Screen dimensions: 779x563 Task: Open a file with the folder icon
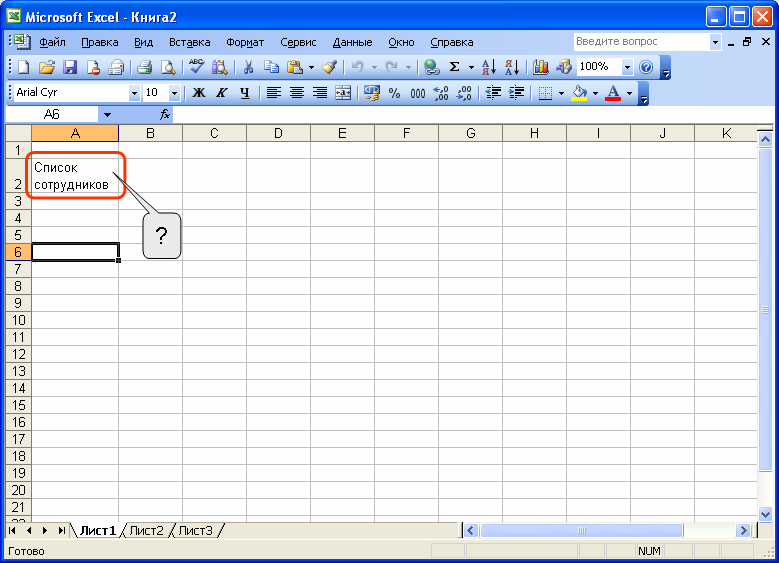tap(47, 67)
